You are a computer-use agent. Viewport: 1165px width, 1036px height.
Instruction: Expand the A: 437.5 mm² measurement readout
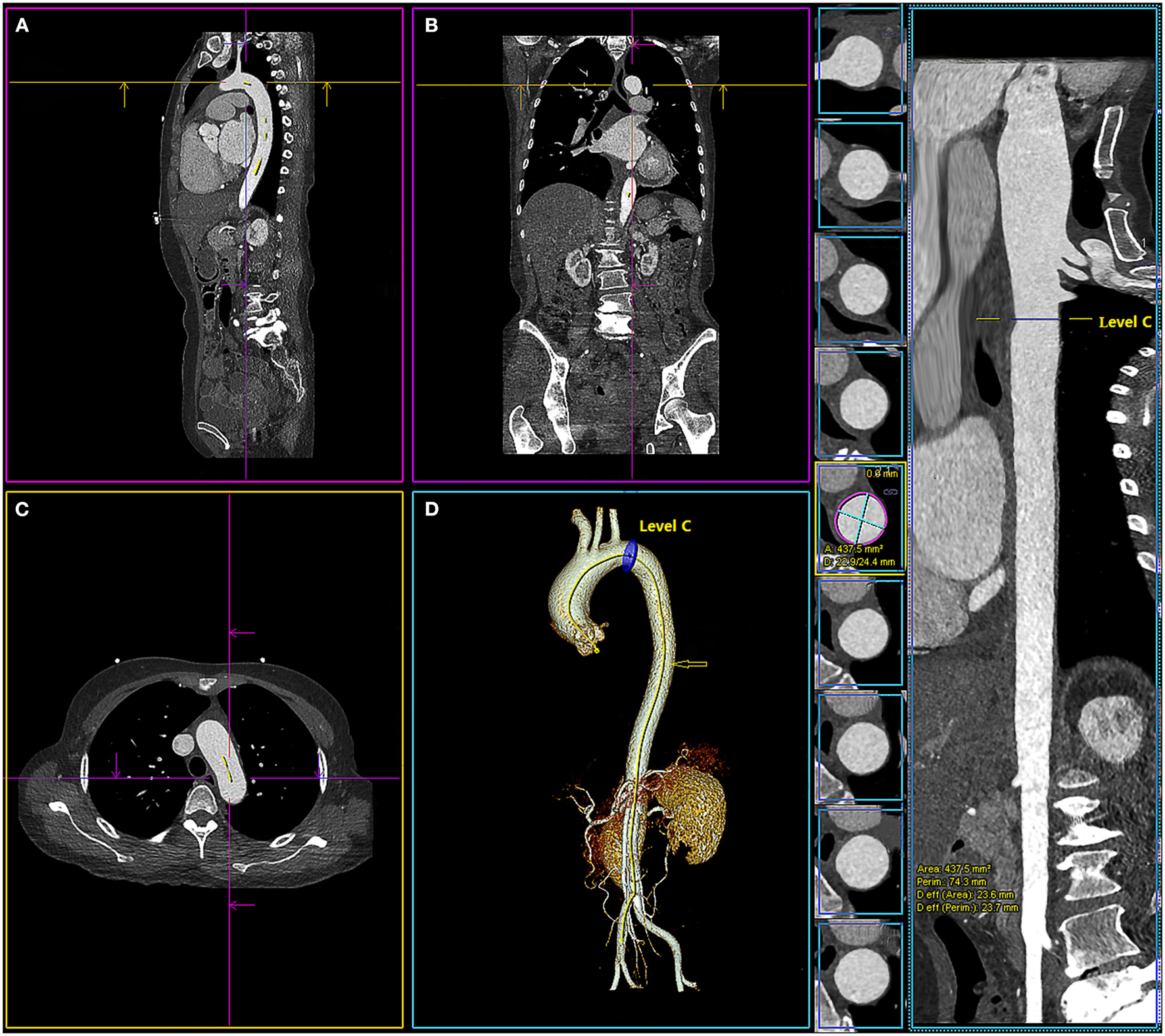[853, 550]
